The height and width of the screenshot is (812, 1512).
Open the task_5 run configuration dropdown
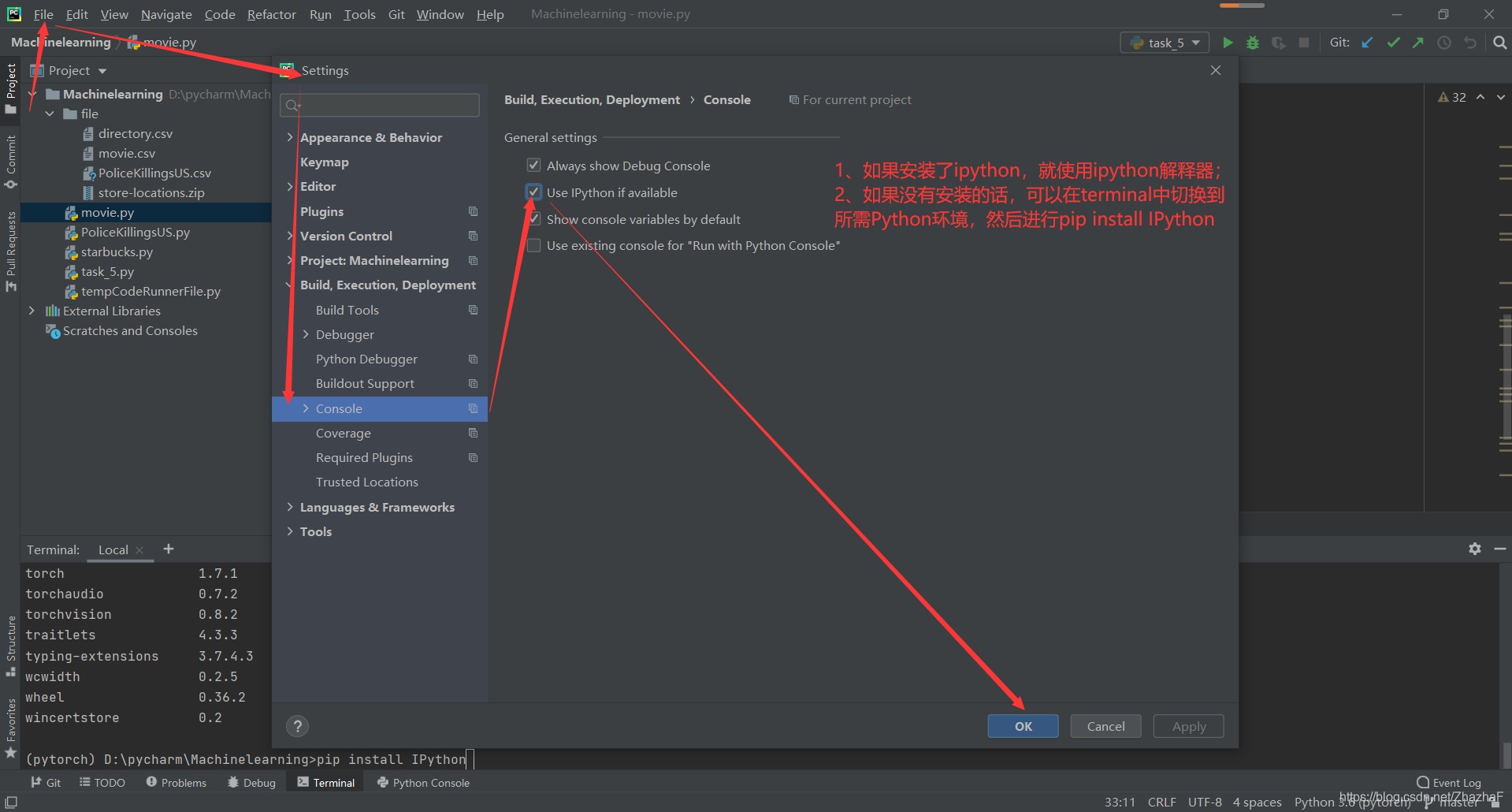tap(1165, 43)
